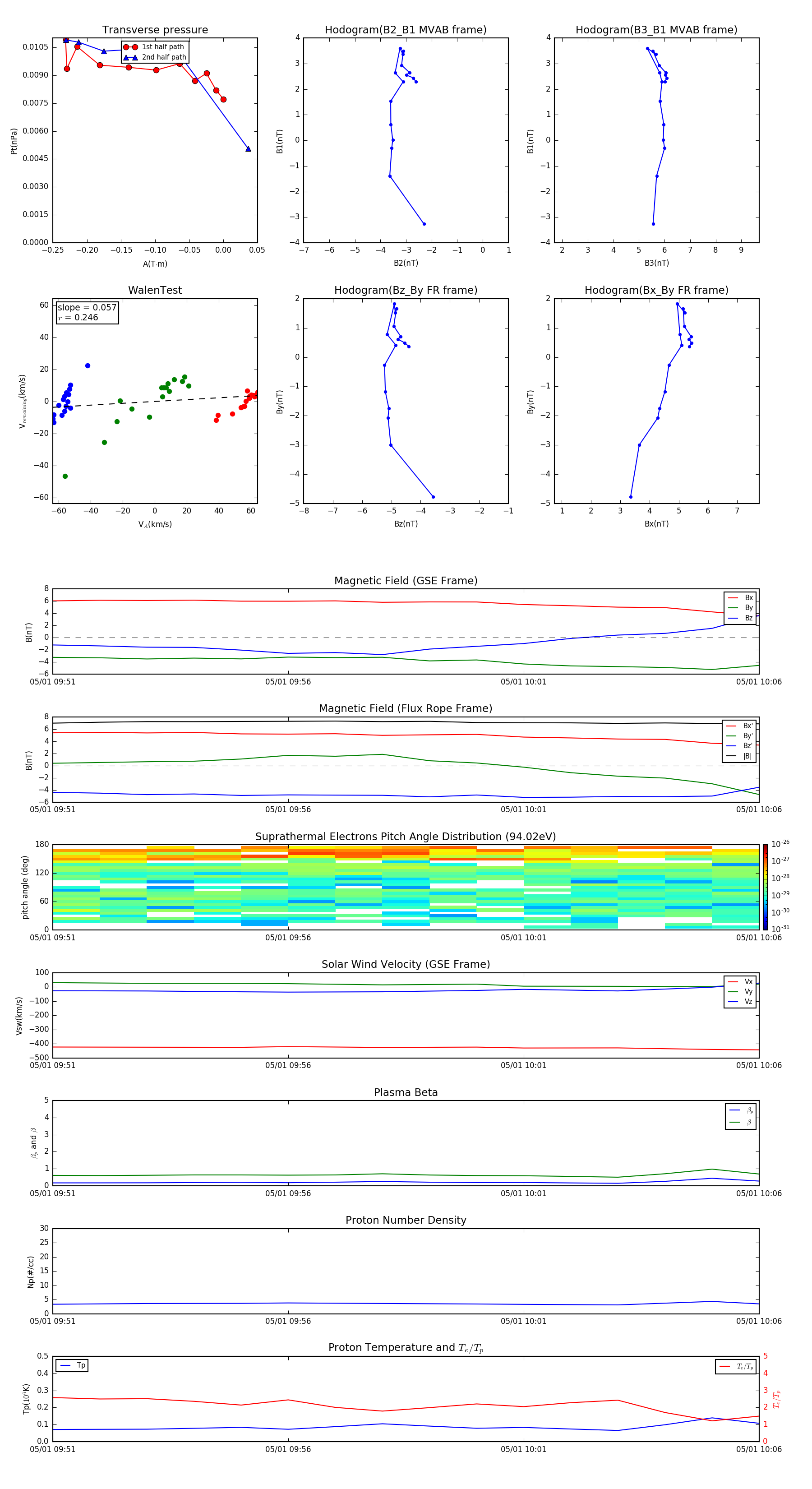812x1489 pixels.
Task: Click the 'Pt(nPa)' y-axis label
Action: coord(14,141)
